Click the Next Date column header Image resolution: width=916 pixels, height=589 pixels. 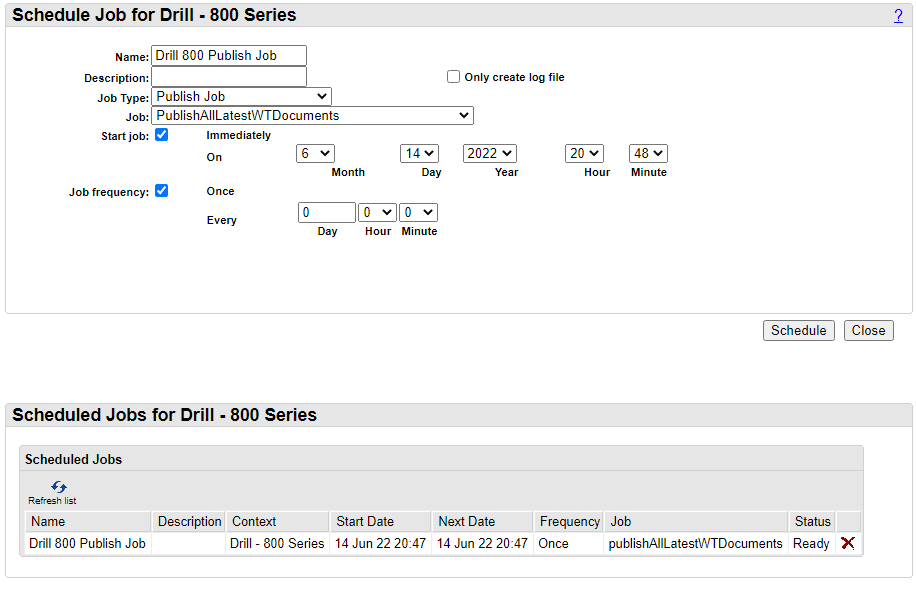tap(483, 522)
